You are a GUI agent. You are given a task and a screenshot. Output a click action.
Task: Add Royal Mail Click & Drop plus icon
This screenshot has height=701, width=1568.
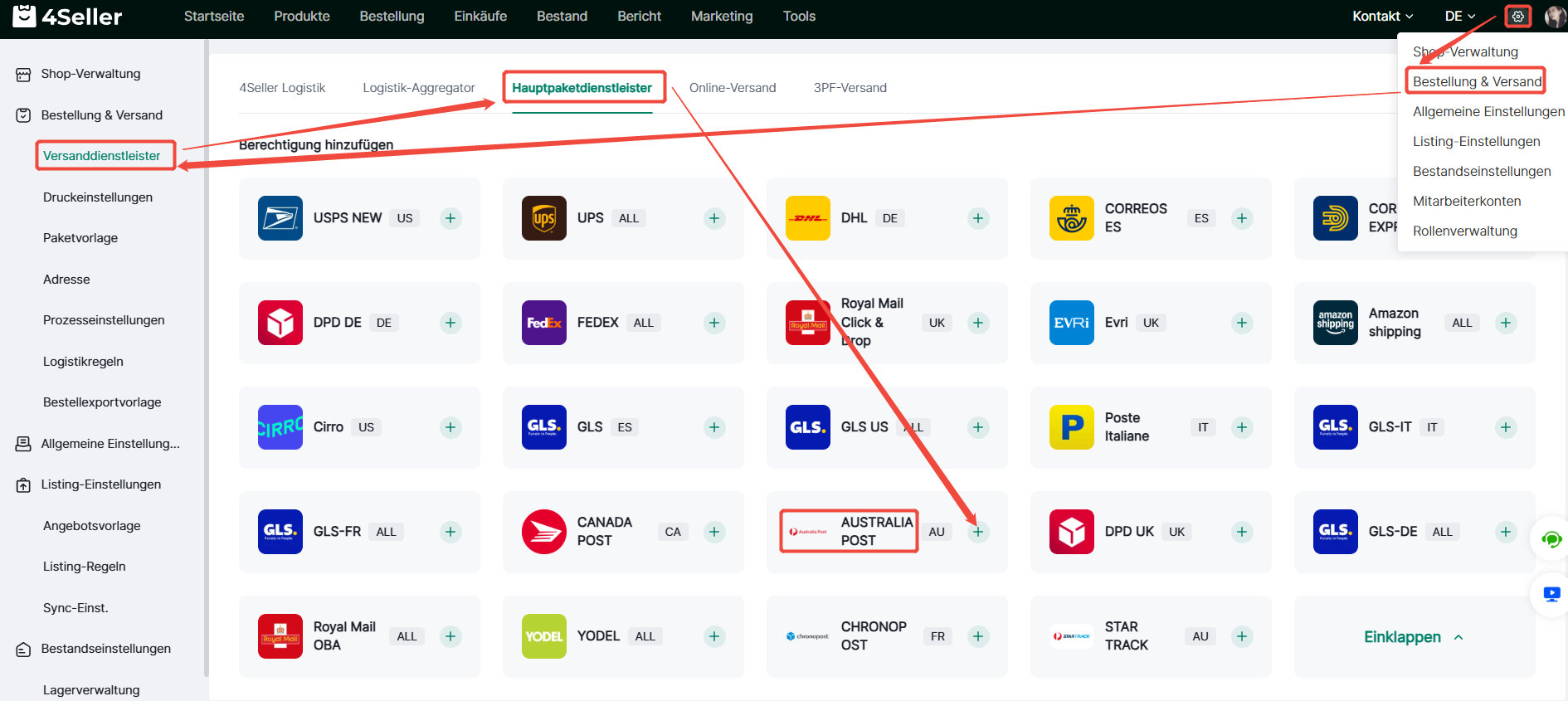click(x=978, y=323)
